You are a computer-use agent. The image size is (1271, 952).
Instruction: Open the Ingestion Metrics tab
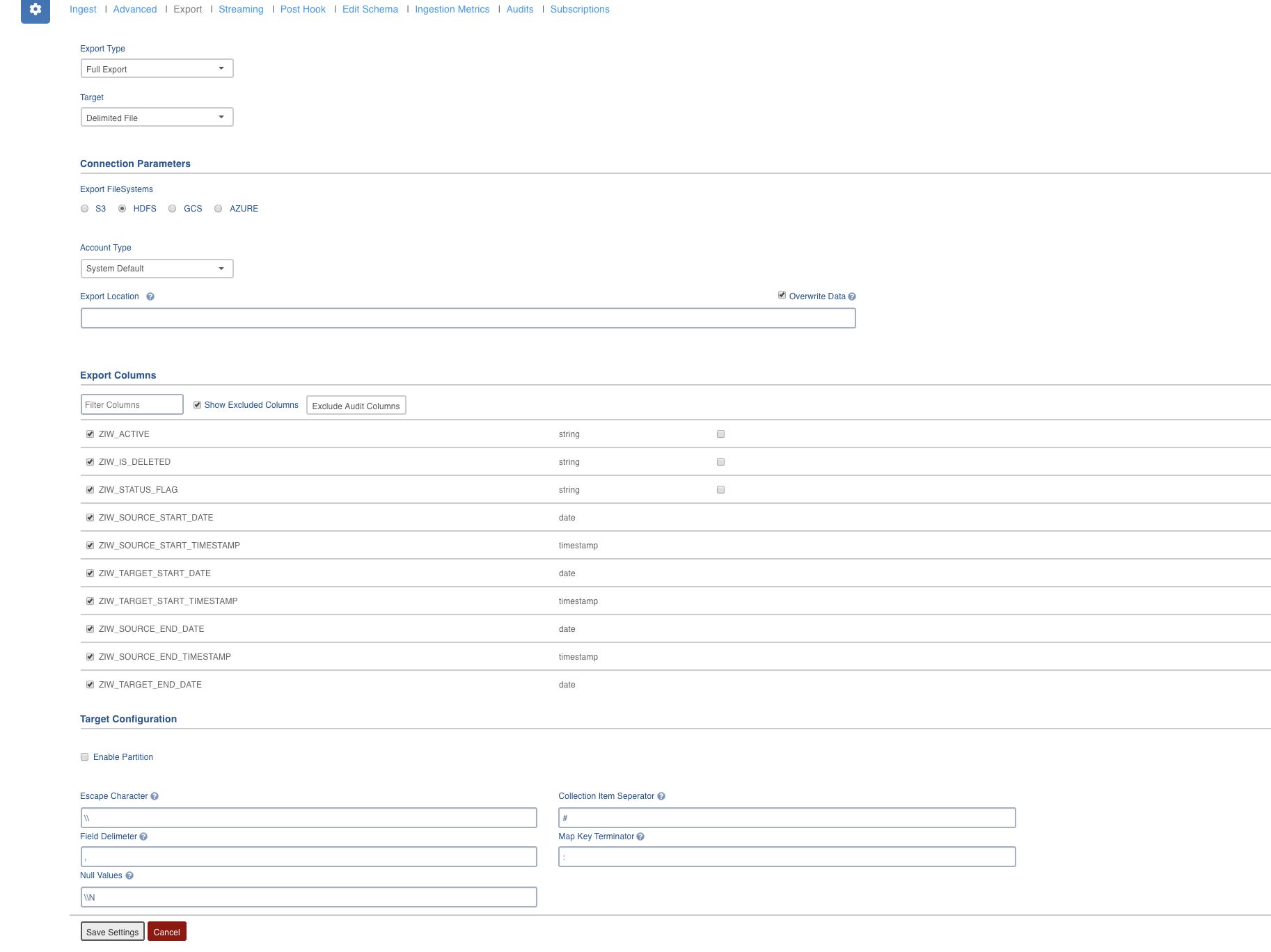[452, 9]
